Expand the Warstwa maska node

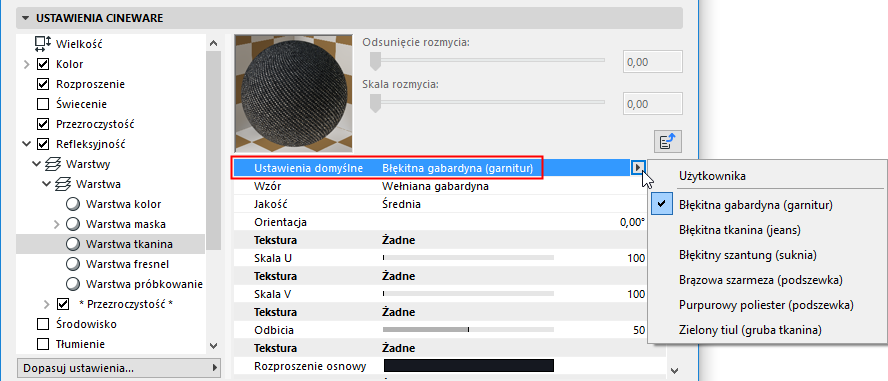(57, 224)
